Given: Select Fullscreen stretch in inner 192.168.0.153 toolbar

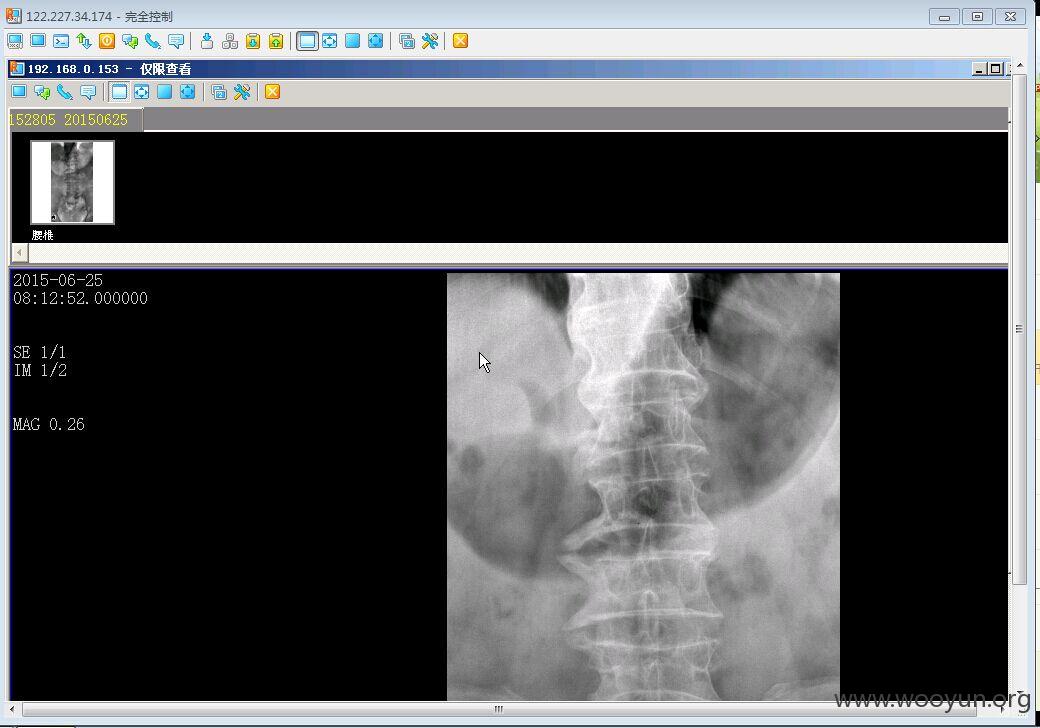Looking at the screenshot, I should (188, 91).
